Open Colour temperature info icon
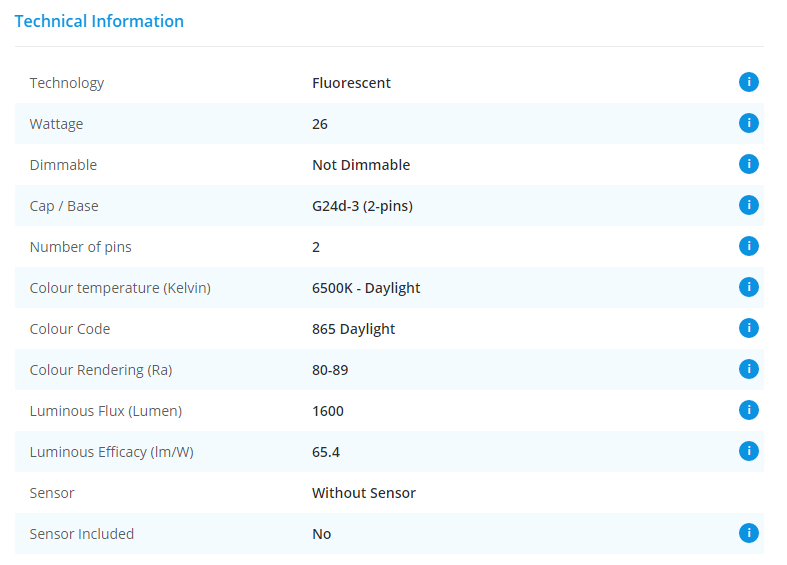The width and height of the screenshot is (787, 565). (x=748, y=287)
